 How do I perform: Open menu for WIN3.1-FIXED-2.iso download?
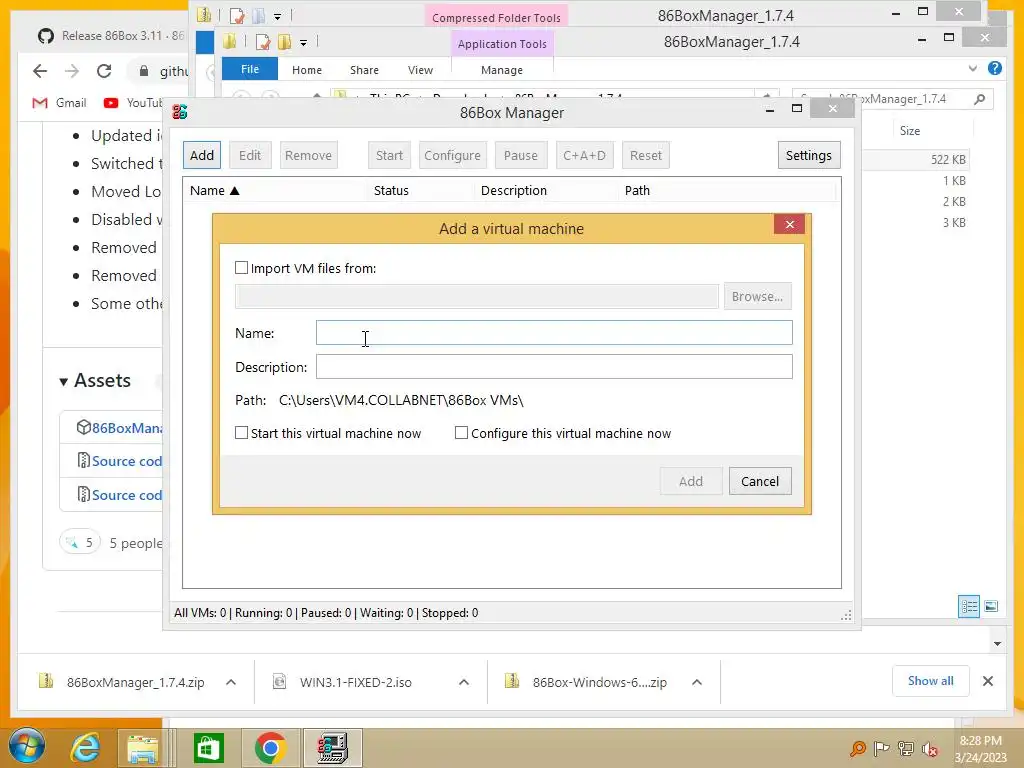464,682
